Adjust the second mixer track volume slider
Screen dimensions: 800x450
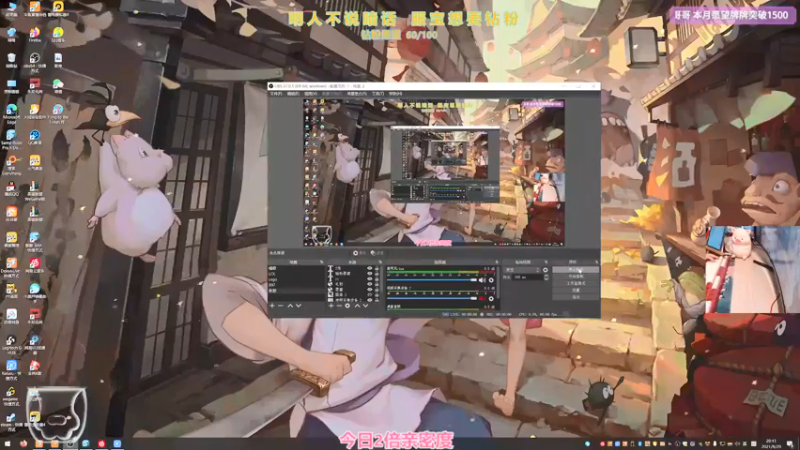coord(432,298)
